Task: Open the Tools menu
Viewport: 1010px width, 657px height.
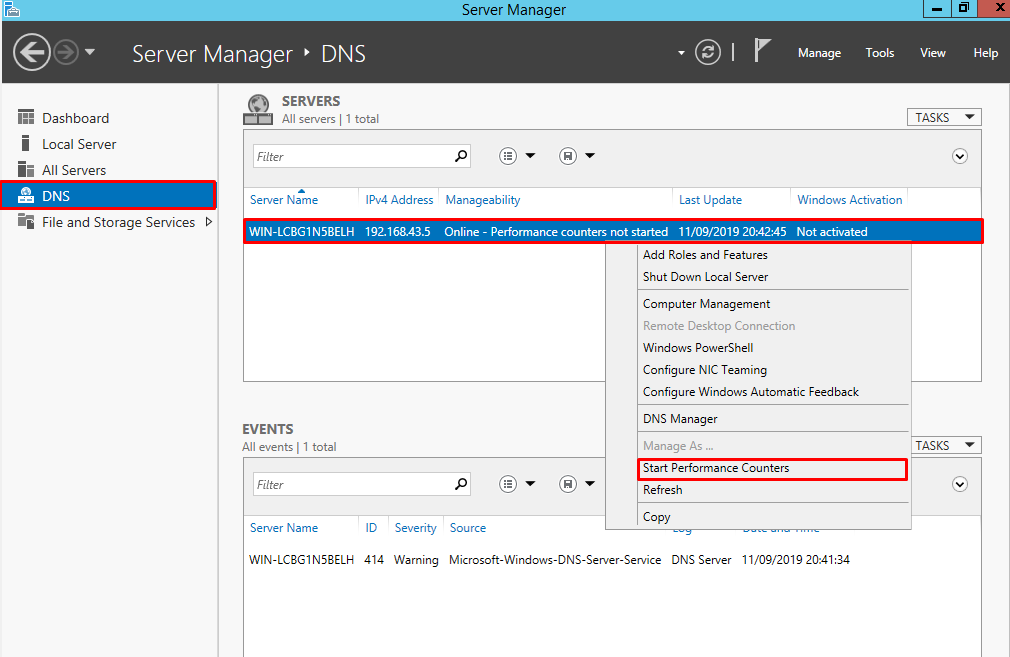Action: pyautogui.click(x=879, y=53)
